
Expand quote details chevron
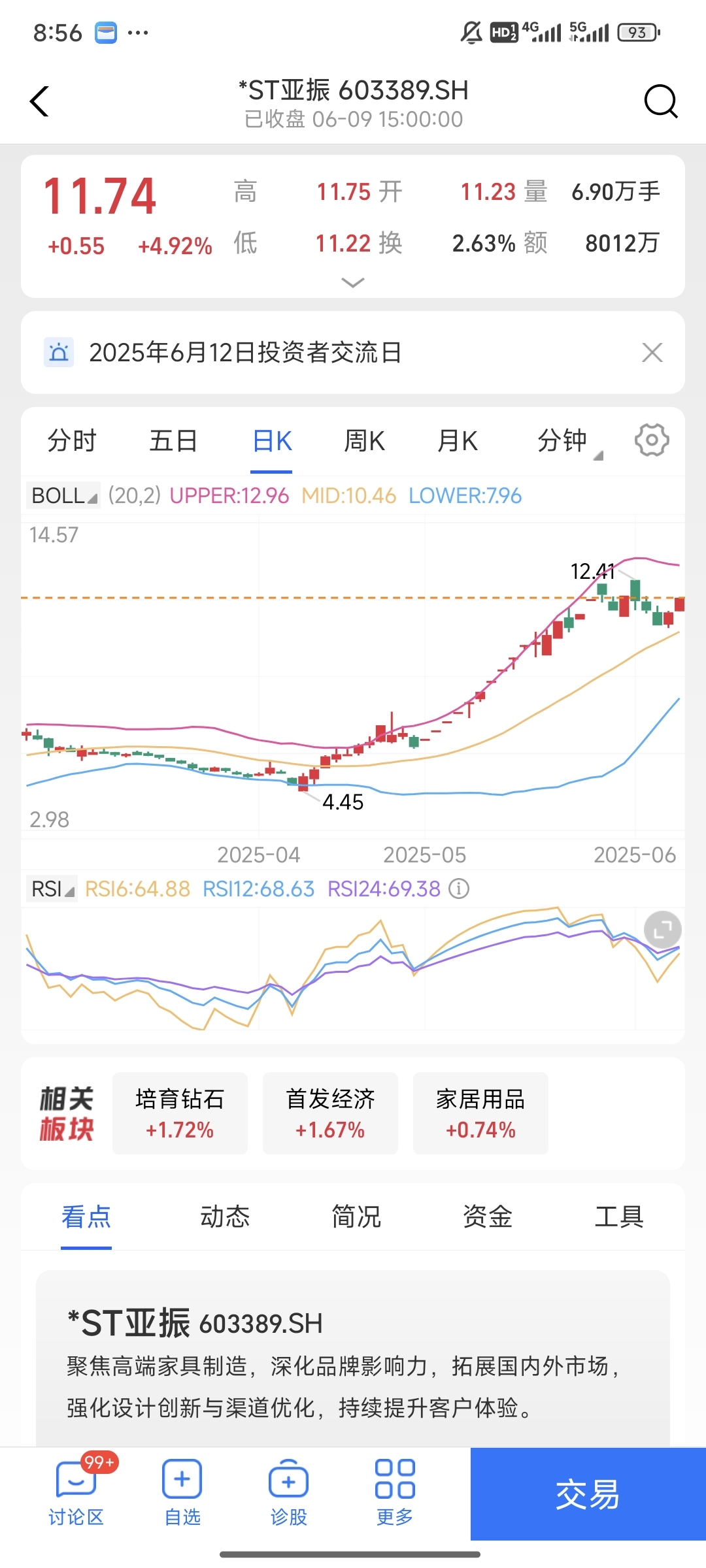click(x=353, y=282)
